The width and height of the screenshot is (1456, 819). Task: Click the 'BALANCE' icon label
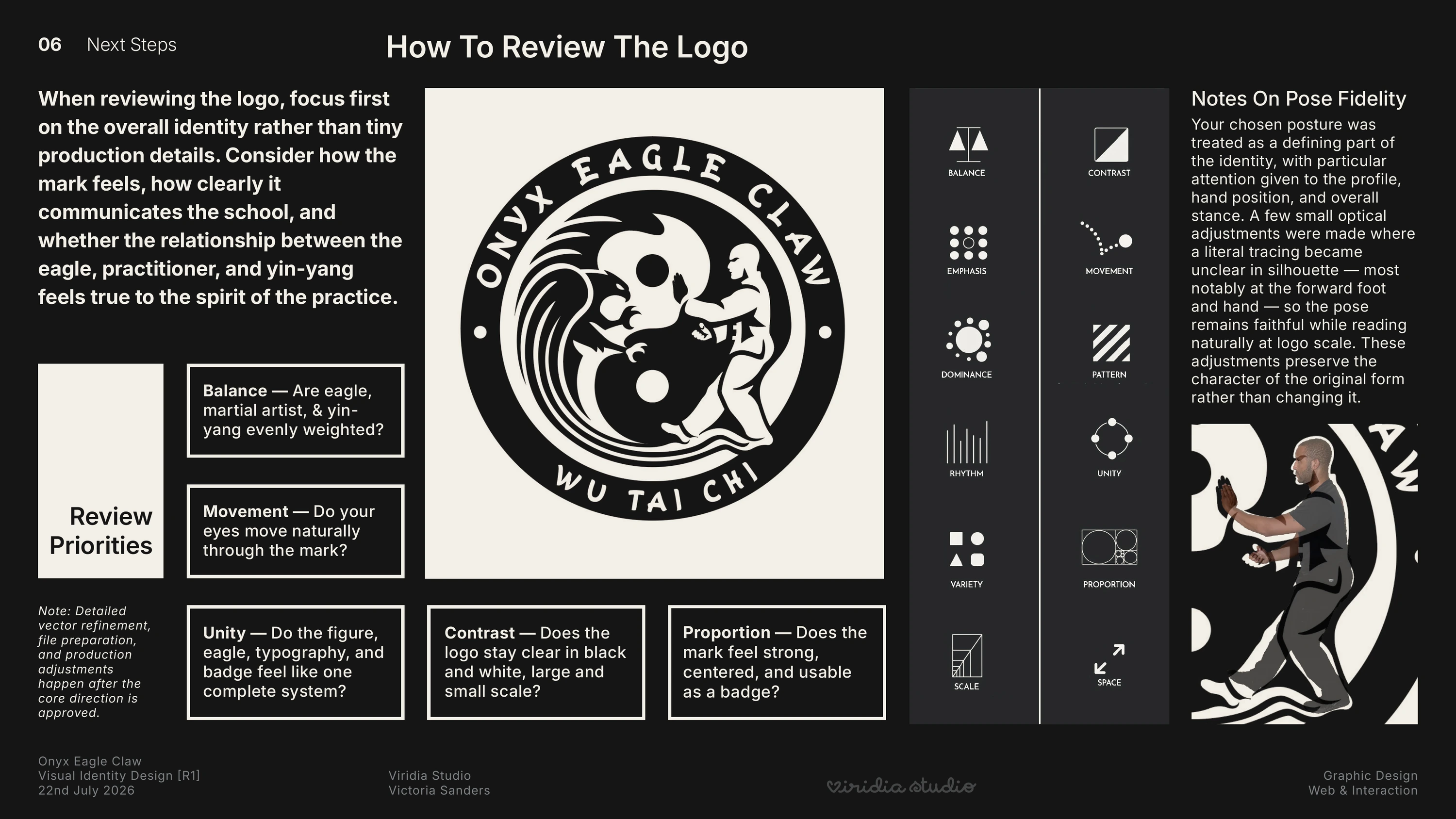click(966, 173)
